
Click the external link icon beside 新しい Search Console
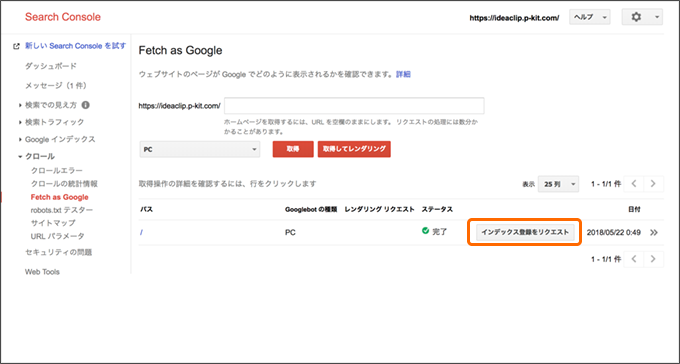pos(16,46)
